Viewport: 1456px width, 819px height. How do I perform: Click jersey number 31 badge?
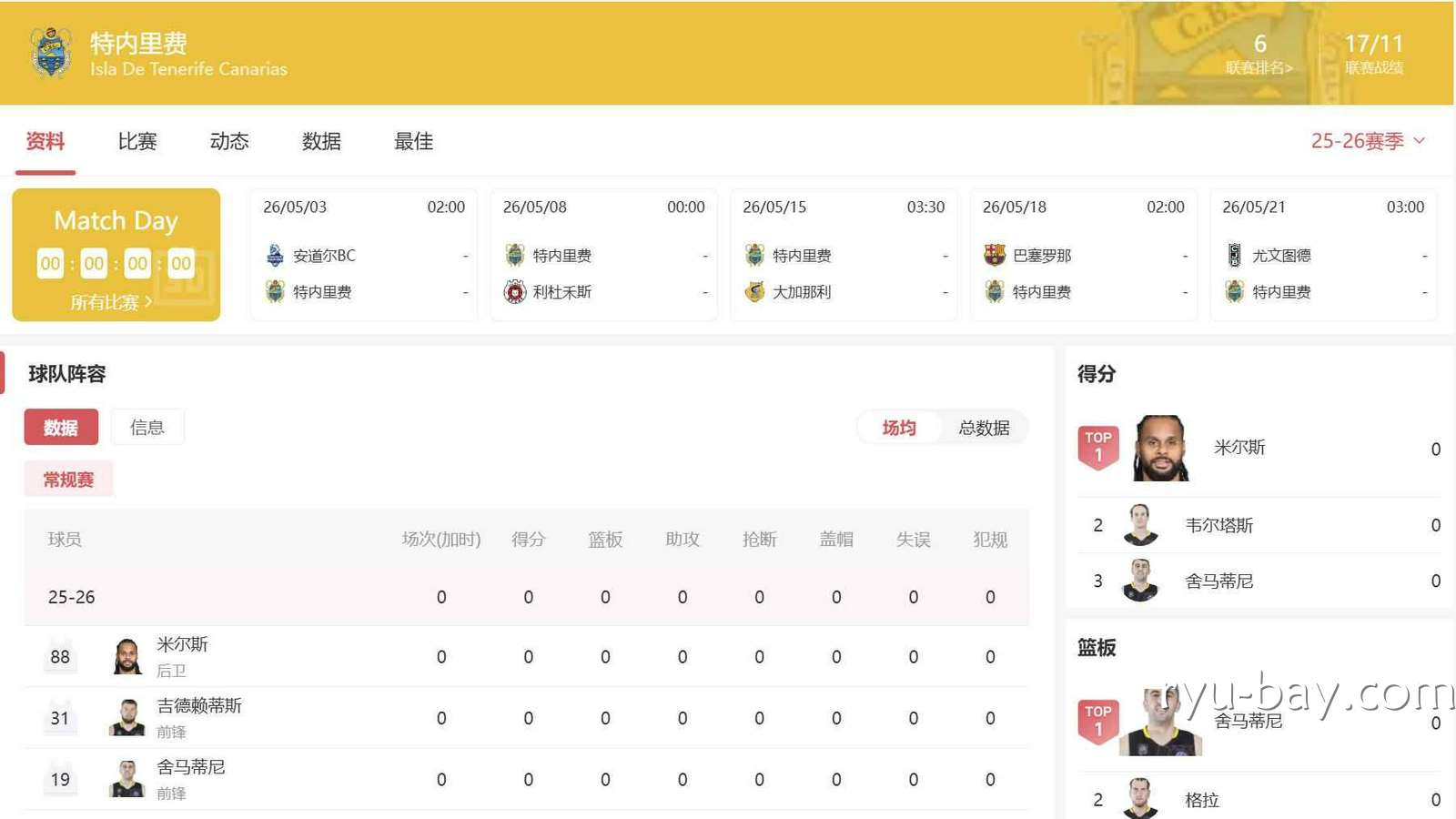tap(60, 717)
